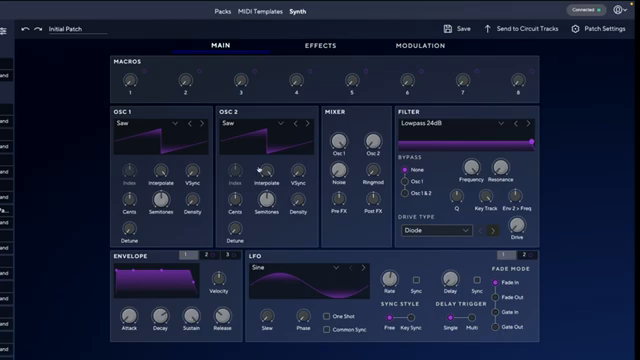Switch to the Effects tab
The height and width of the screenshot is (360, 640).
tap(320, 46)
